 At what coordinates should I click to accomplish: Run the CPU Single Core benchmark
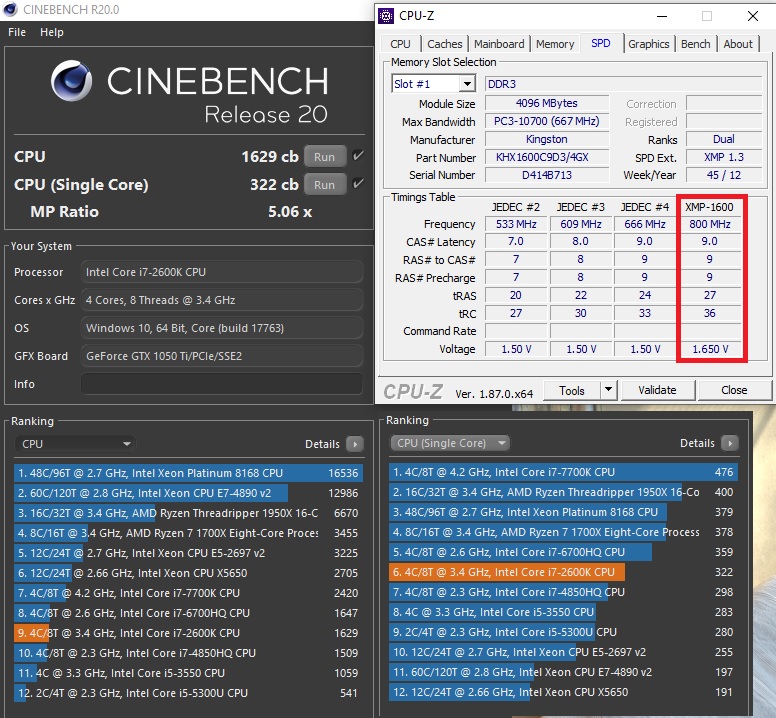[325, 185]
